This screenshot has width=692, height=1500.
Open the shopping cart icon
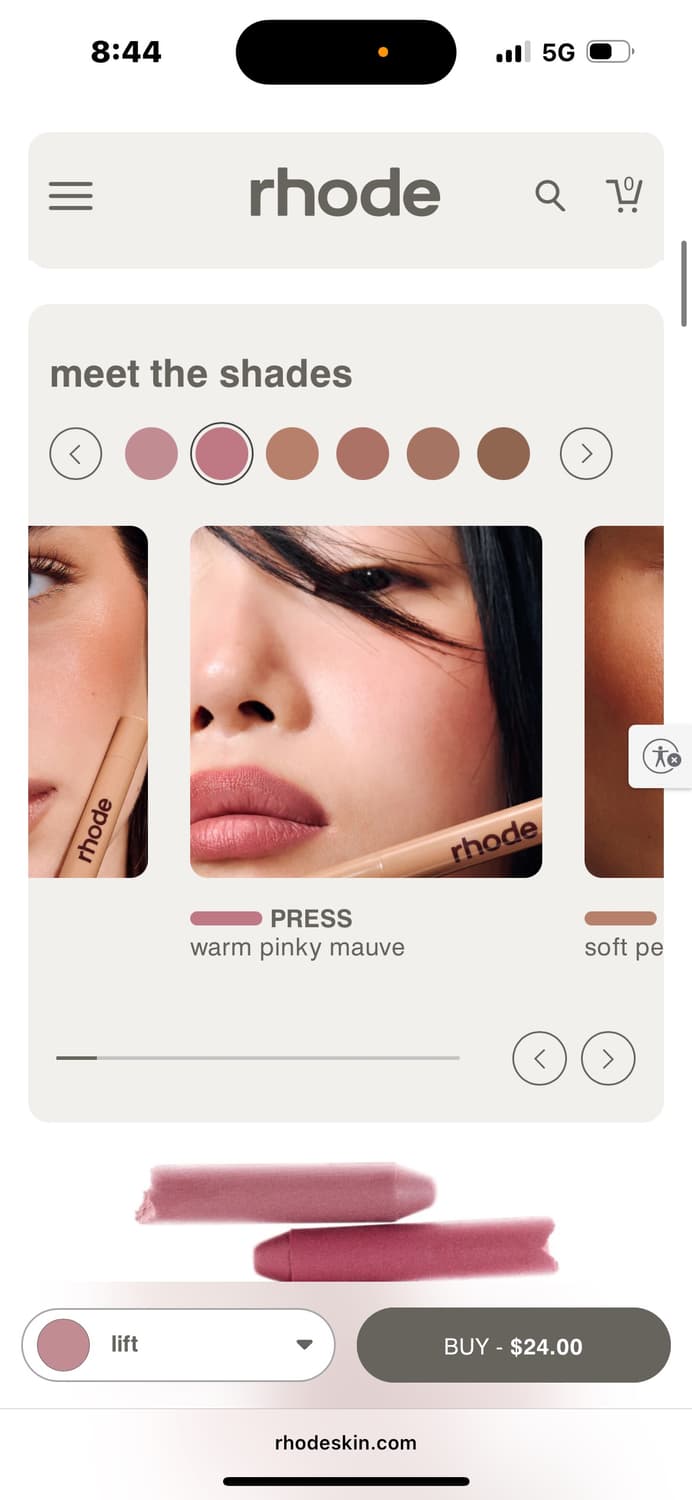[624, 194]
